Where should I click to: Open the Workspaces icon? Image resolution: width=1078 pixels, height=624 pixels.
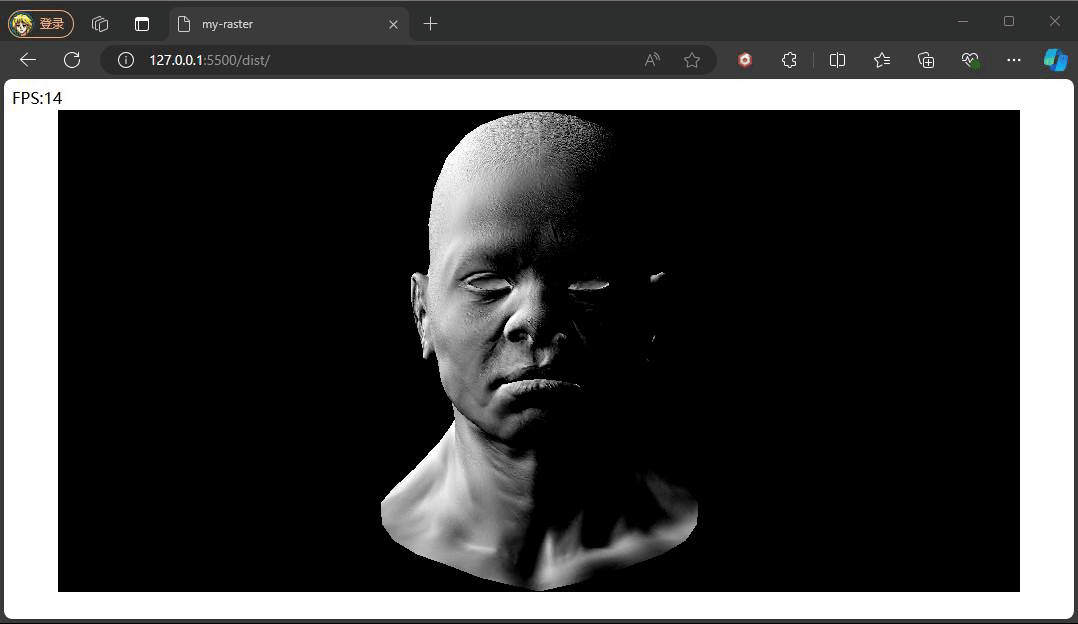(x=100, y=24)
